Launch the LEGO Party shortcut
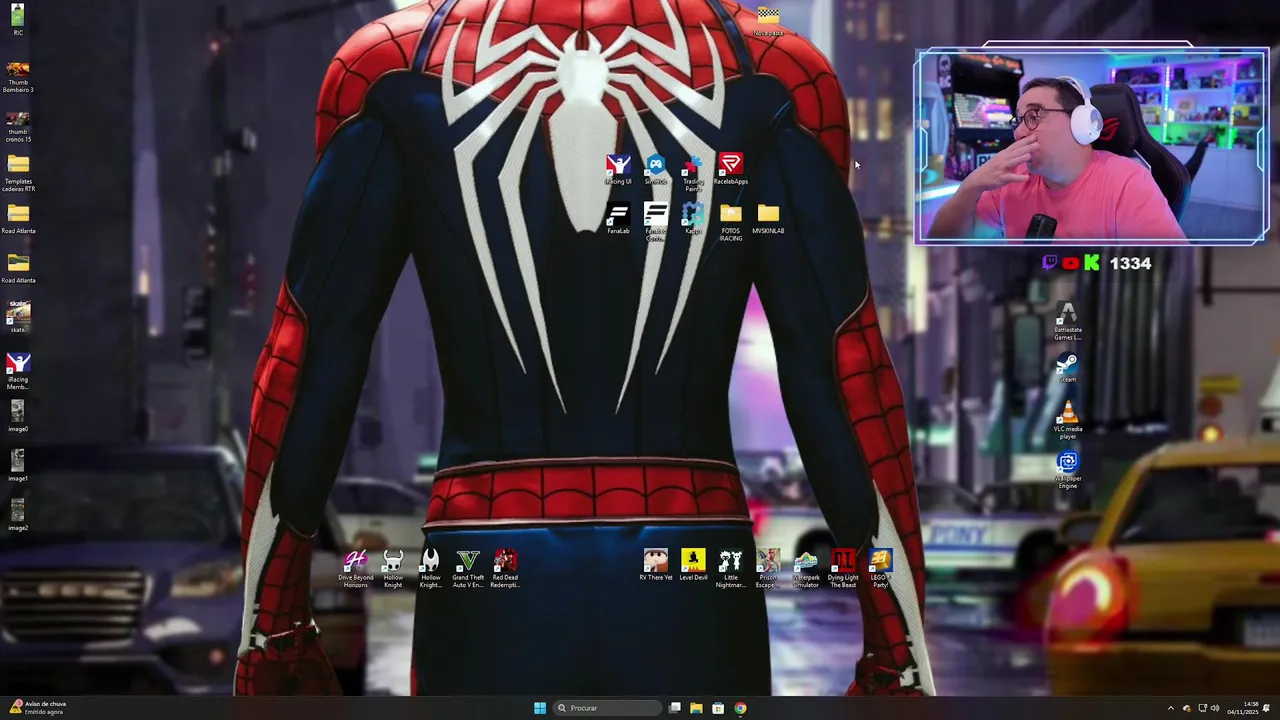 click(880, 569)
